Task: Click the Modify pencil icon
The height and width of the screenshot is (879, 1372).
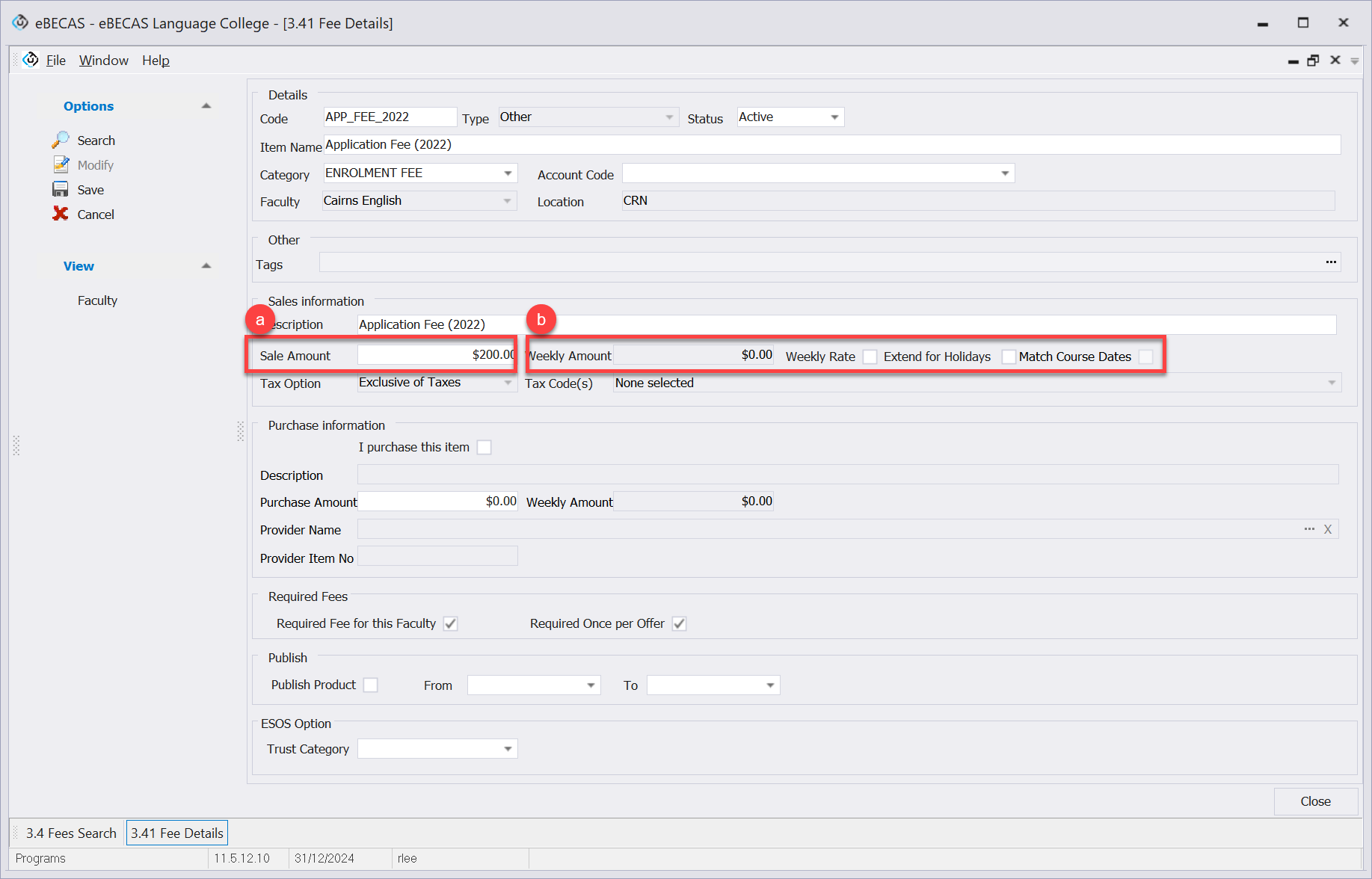Action: click(61, 165)
